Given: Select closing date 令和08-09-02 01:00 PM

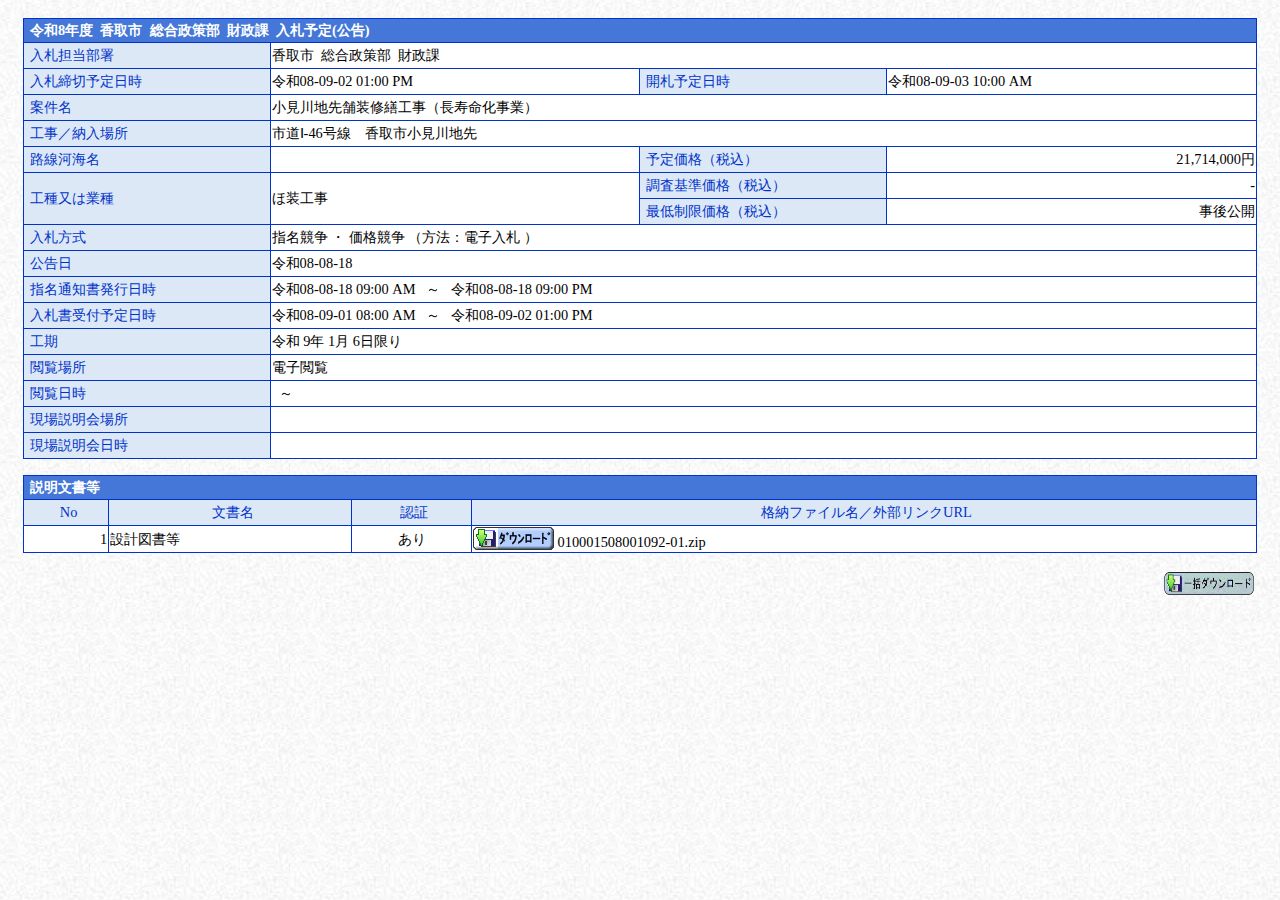Looking at the screenshot, I should point(342,82).
